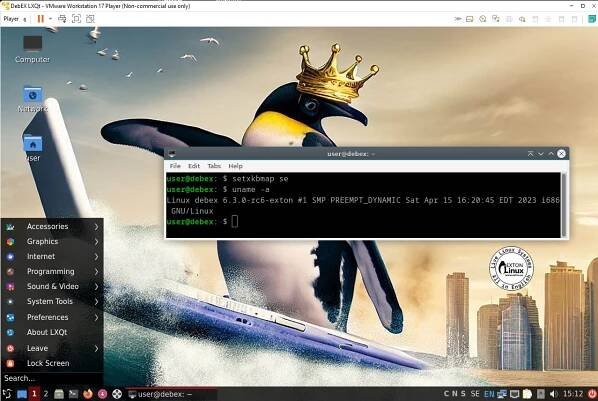Switch to workspace 1 on the panel
The height and width of the screenshot is (401, 598).
(34, 394)
